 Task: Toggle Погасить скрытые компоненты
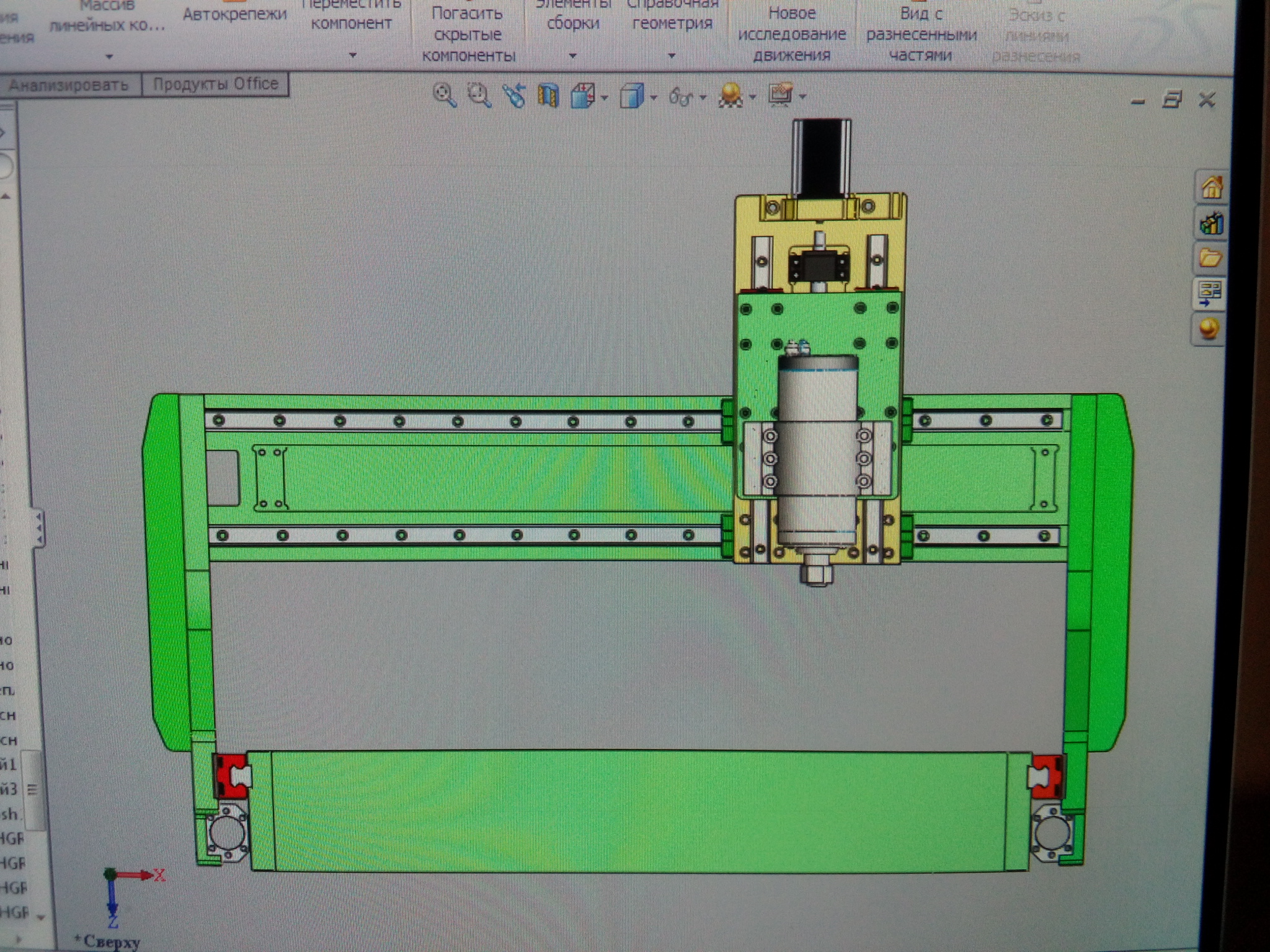pyautogui.click(x=468, y=34)
